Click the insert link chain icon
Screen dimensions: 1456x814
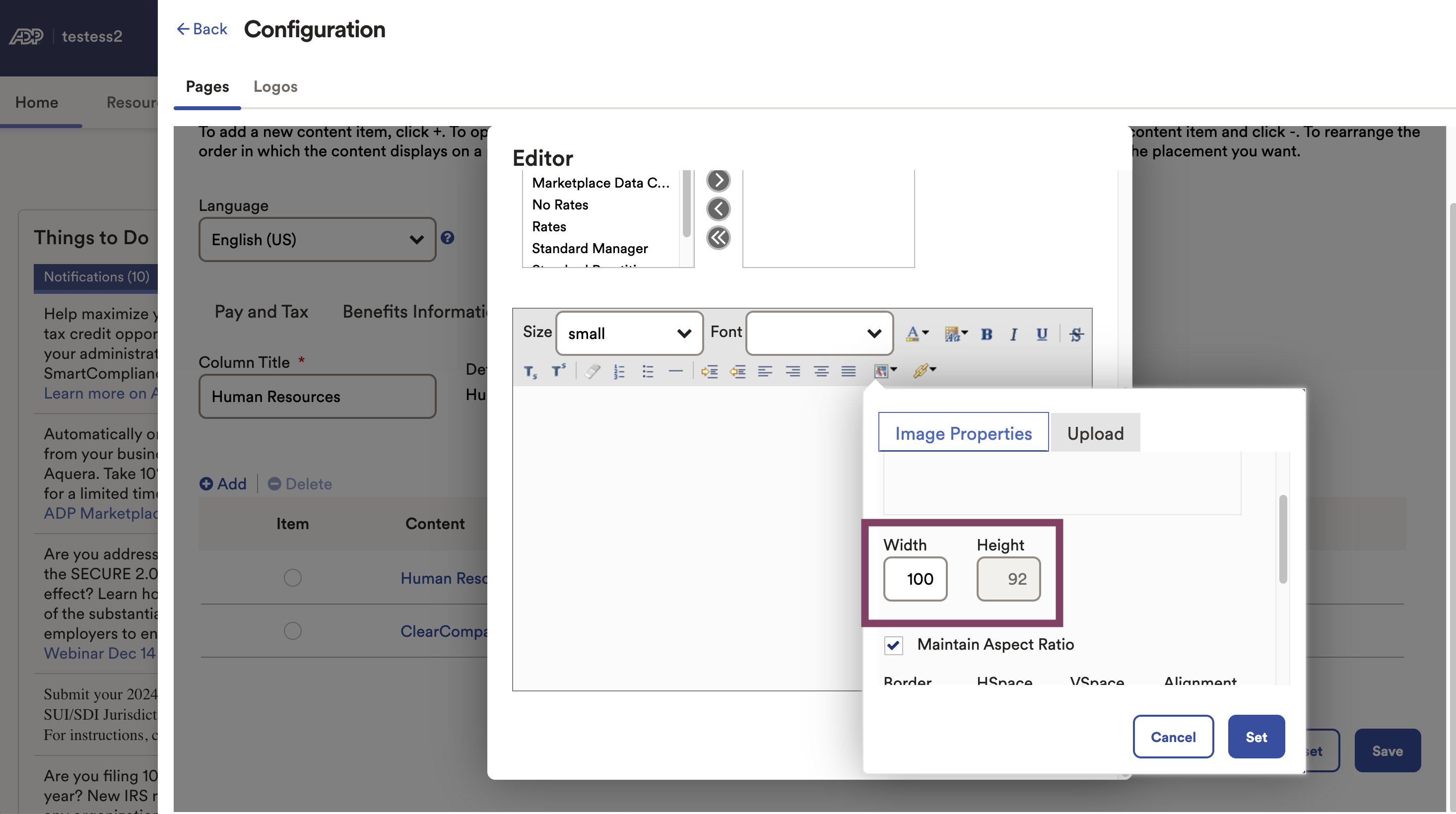(x=920, y=371)
